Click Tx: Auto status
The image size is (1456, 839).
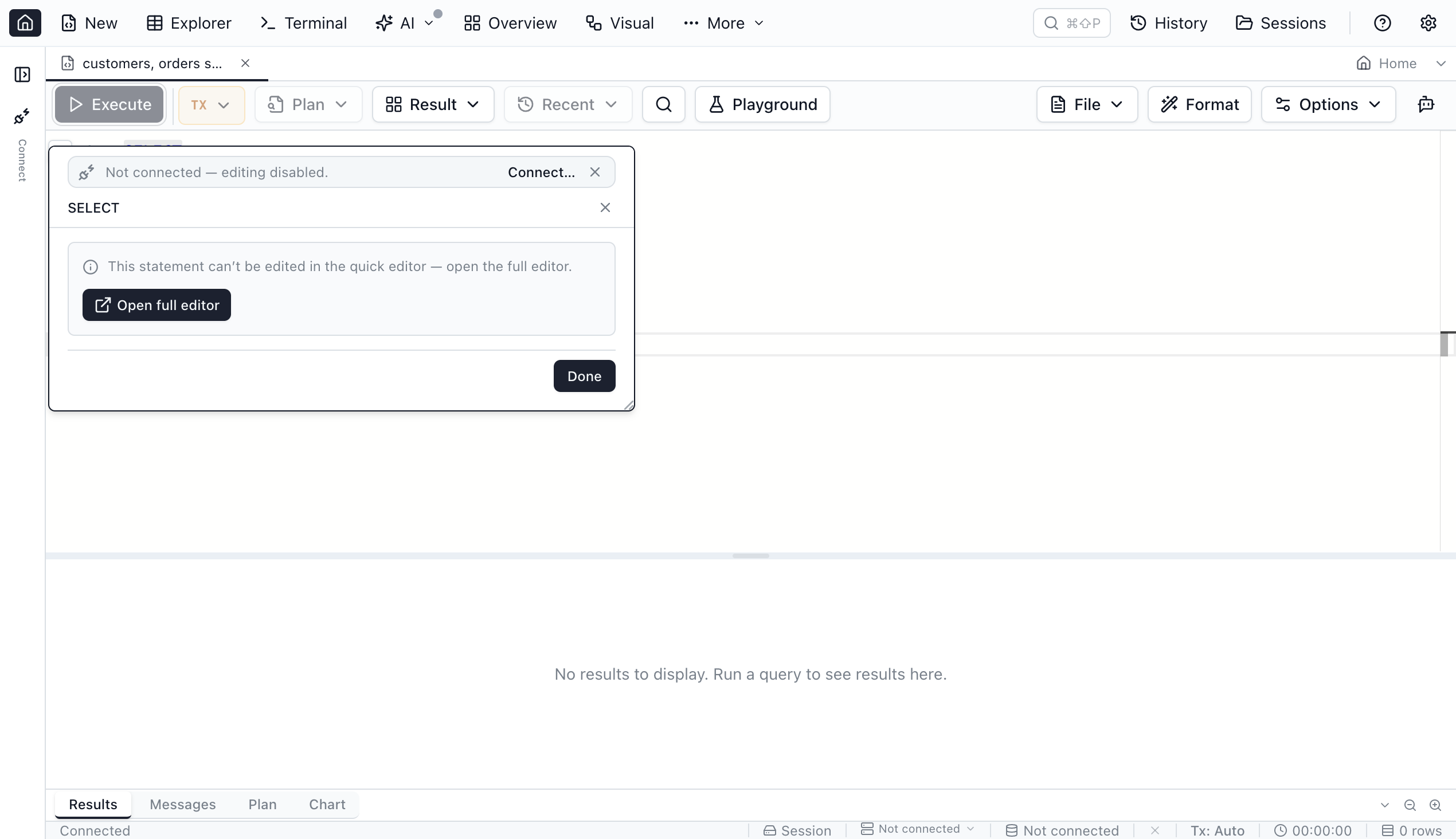click(1218, 830)
